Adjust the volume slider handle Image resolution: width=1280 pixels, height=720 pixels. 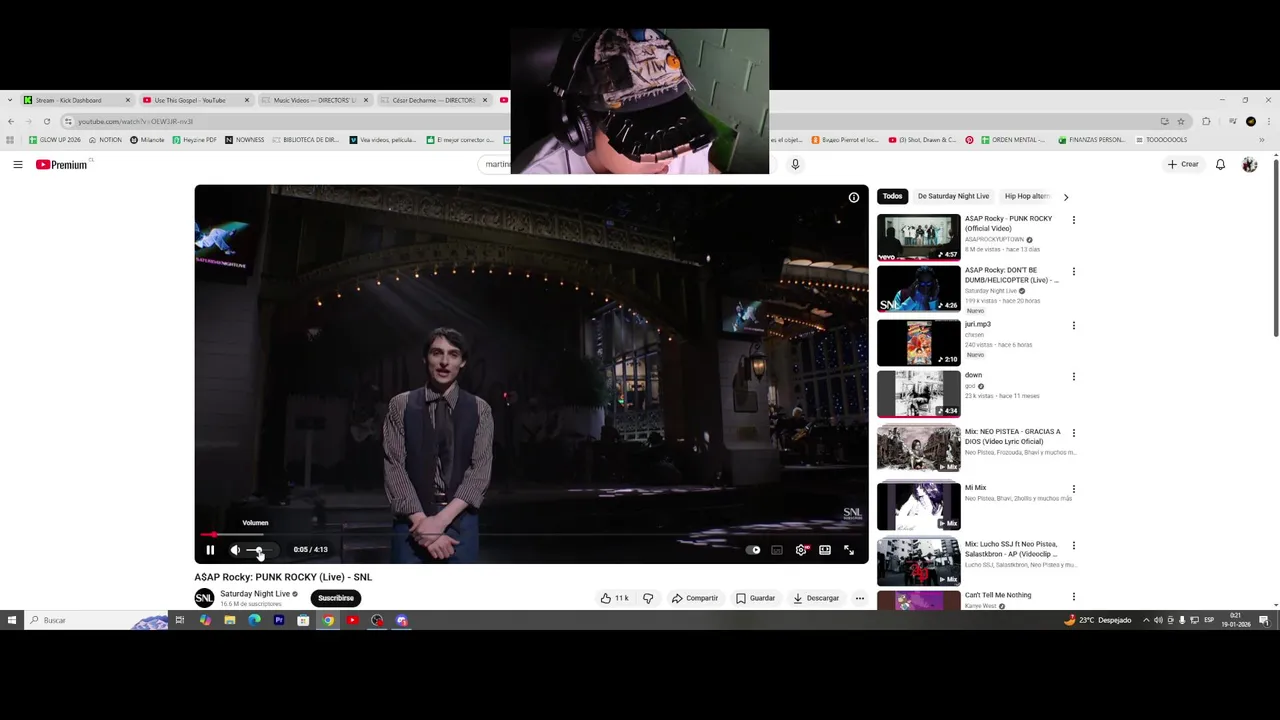click(259, 550)
